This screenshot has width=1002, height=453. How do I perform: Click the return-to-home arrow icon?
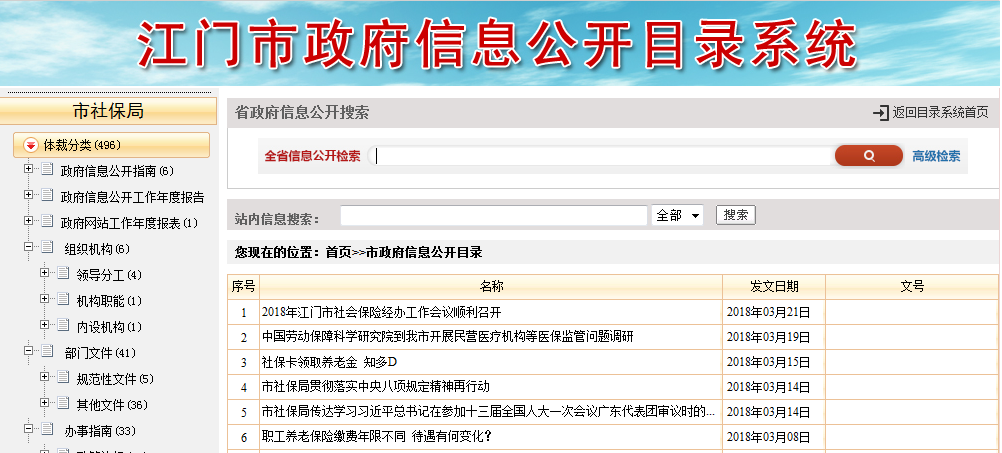click(x=880, y=113)
